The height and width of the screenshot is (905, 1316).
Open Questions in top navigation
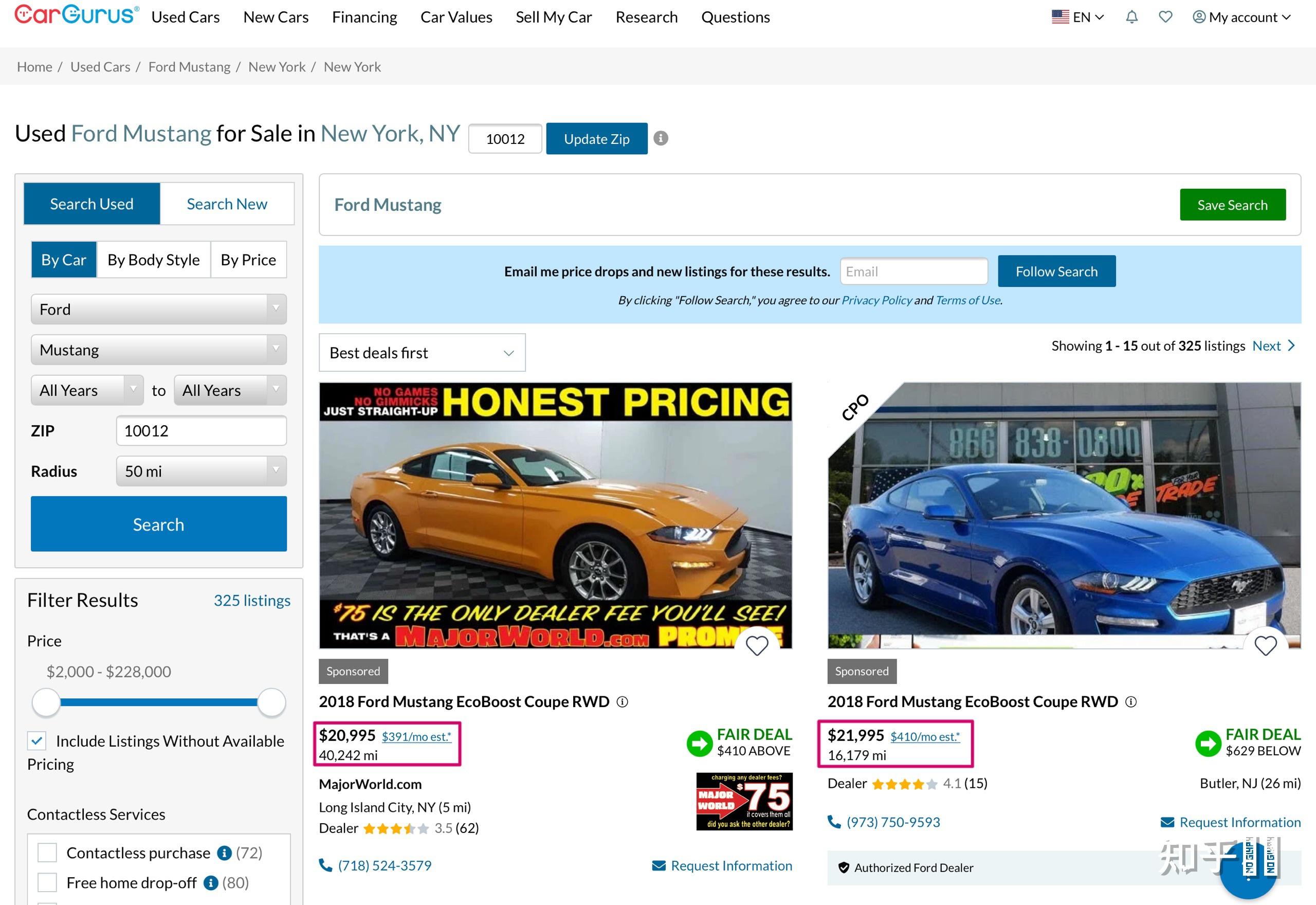pos(736,17)
